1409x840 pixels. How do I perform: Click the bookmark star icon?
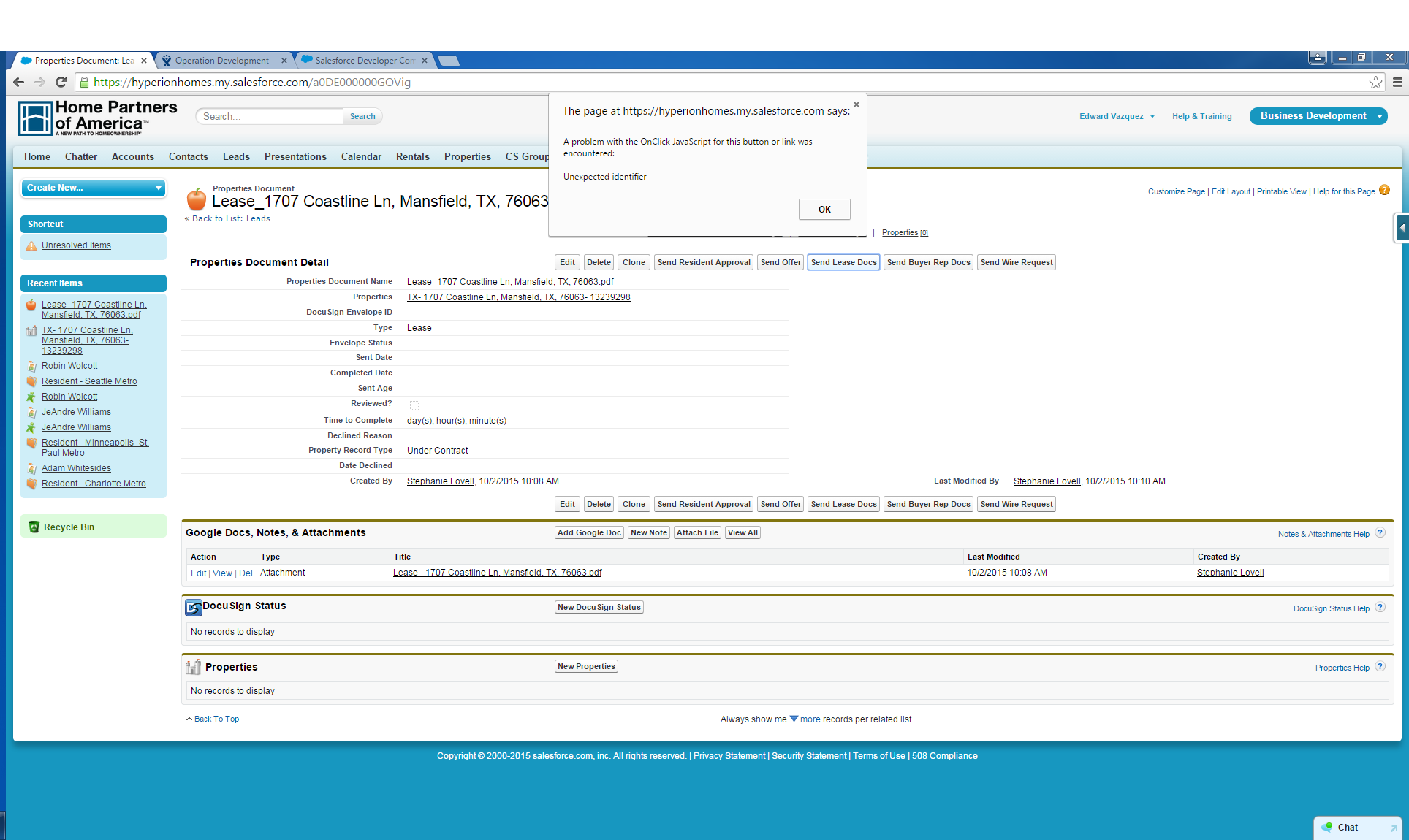[x=1375, y=83]
